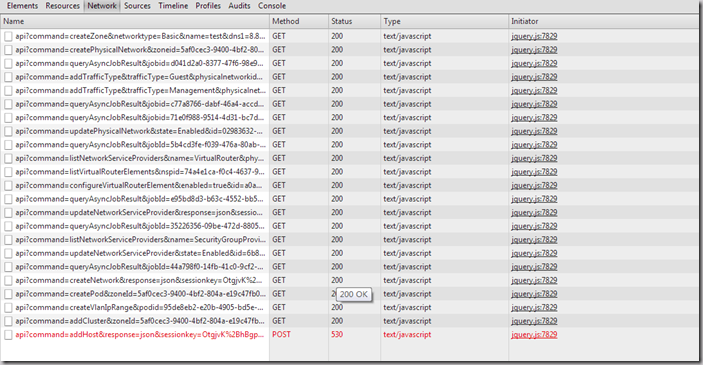Click the POST method cell of addHost

[282, 335]
